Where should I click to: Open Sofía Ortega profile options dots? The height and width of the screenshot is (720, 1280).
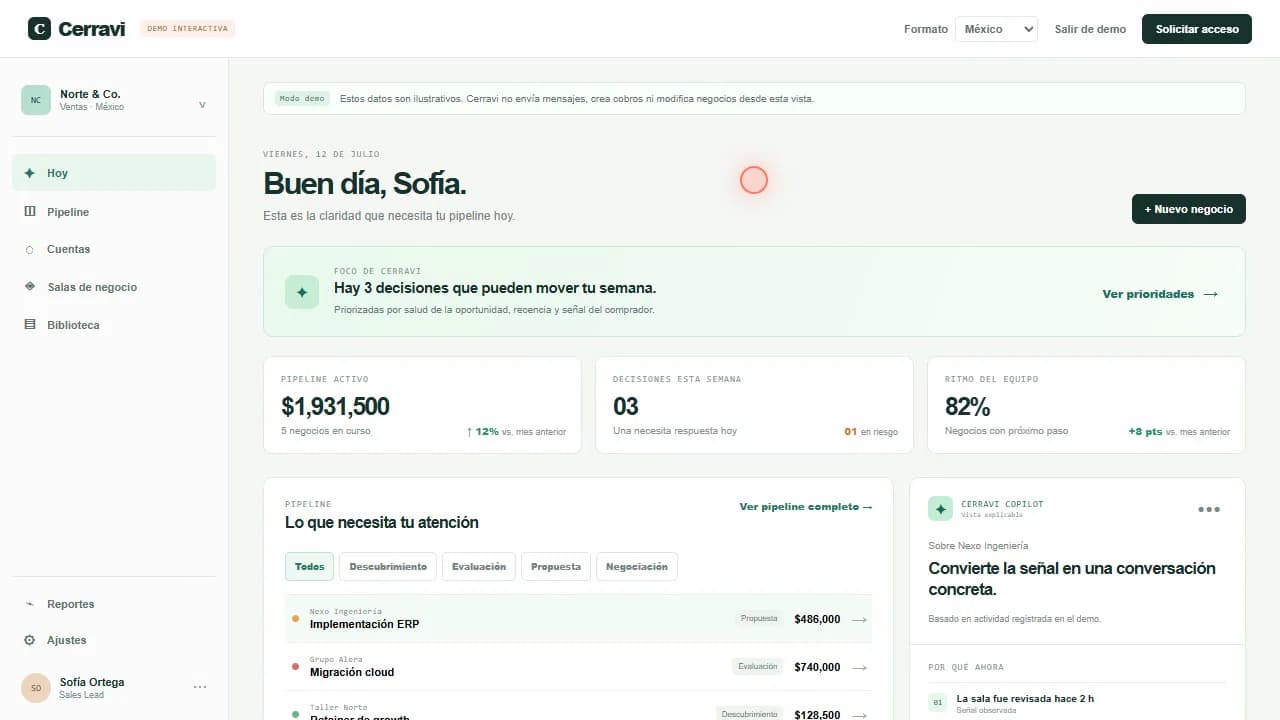200,687
